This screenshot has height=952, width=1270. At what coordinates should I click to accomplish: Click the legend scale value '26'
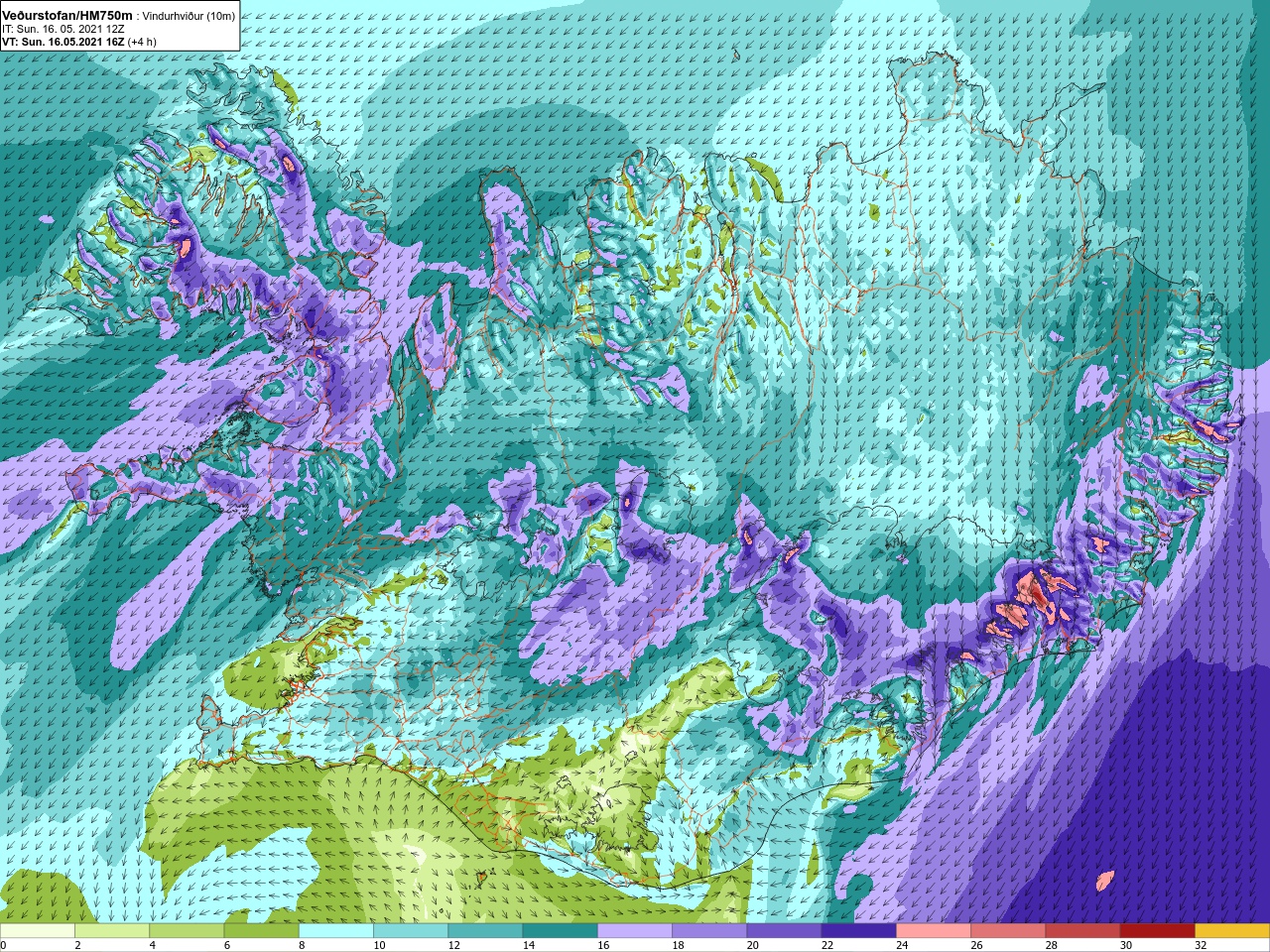click(x=975, y=945)
